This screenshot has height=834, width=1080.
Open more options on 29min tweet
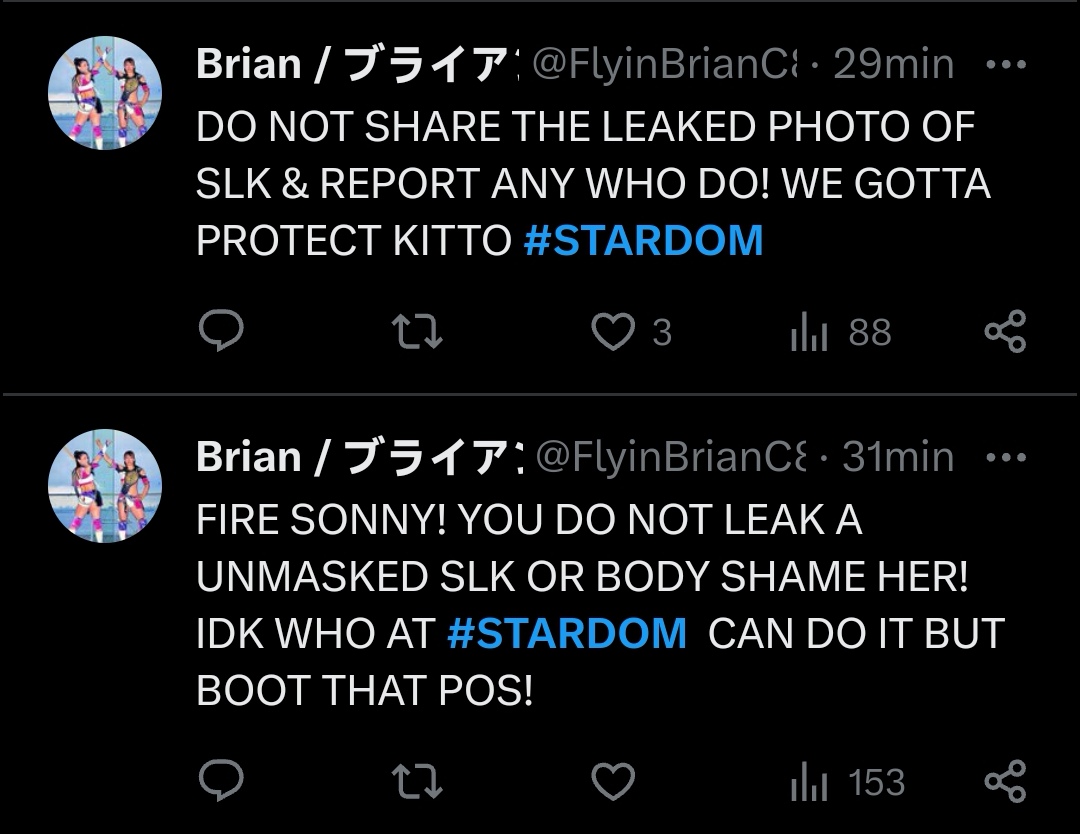tap(1005, 66)
